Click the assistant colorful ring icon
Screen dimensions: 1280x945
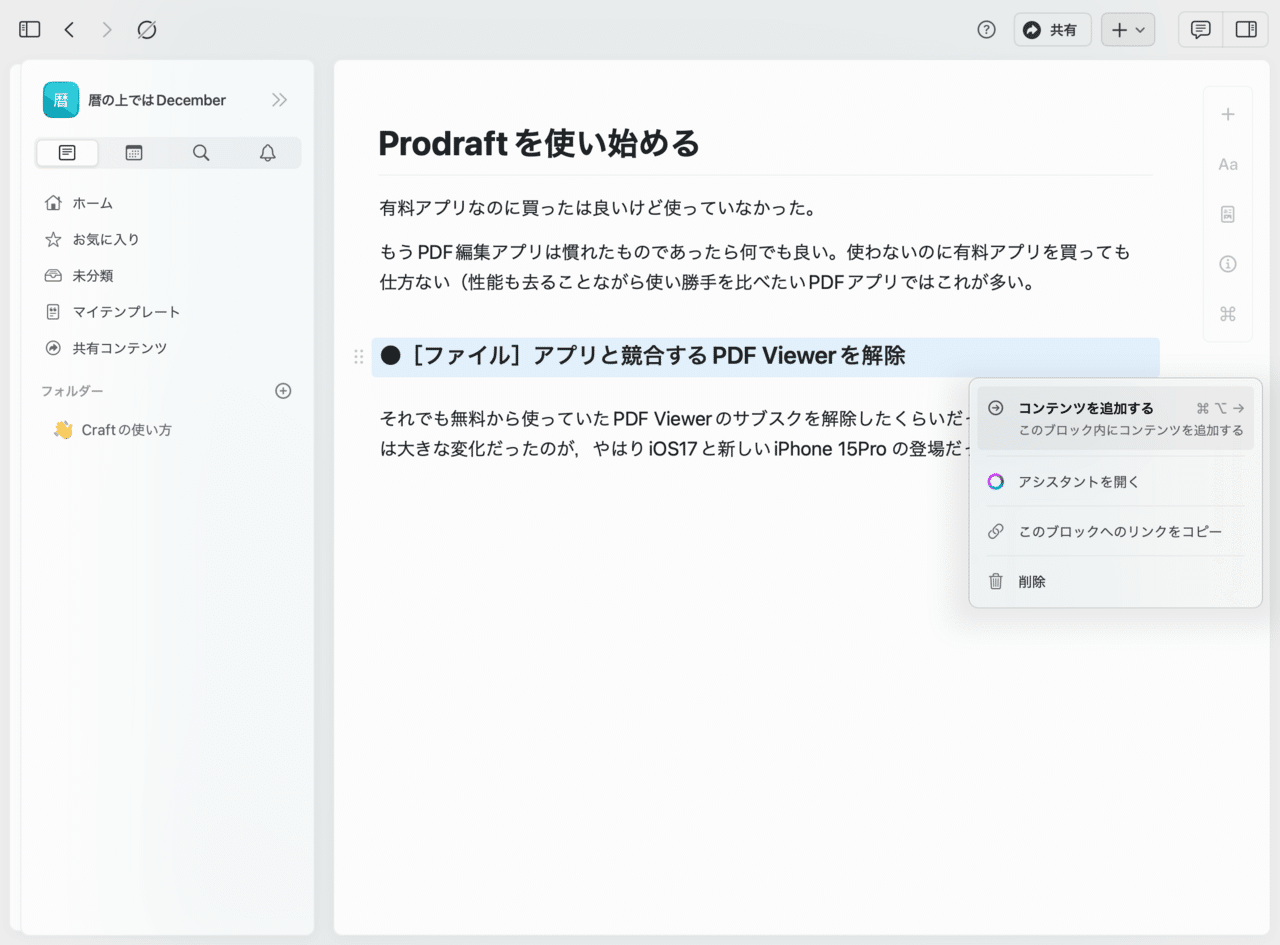pos(995,481)
